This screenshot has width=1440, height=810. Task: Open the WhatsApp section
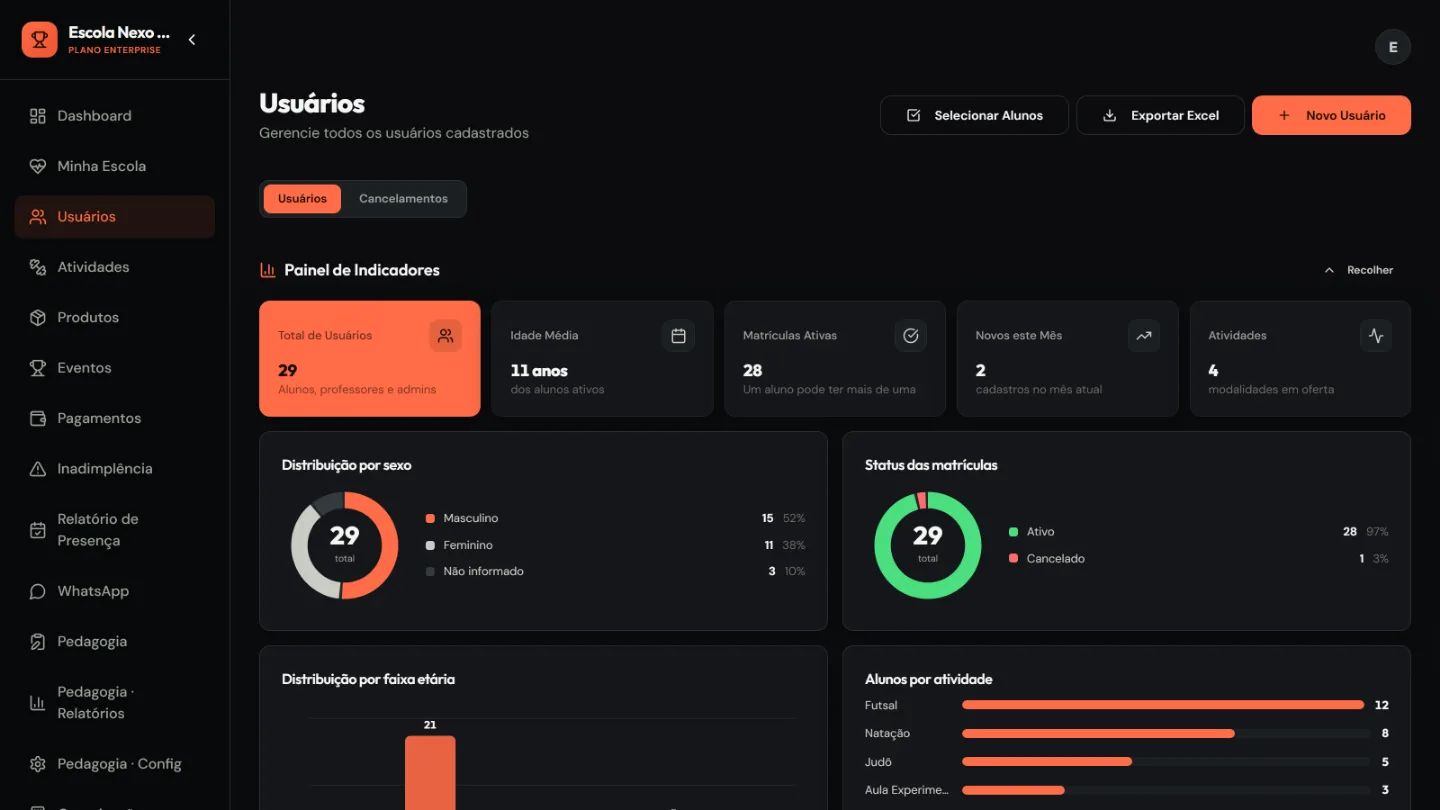[x=115, y=591]
